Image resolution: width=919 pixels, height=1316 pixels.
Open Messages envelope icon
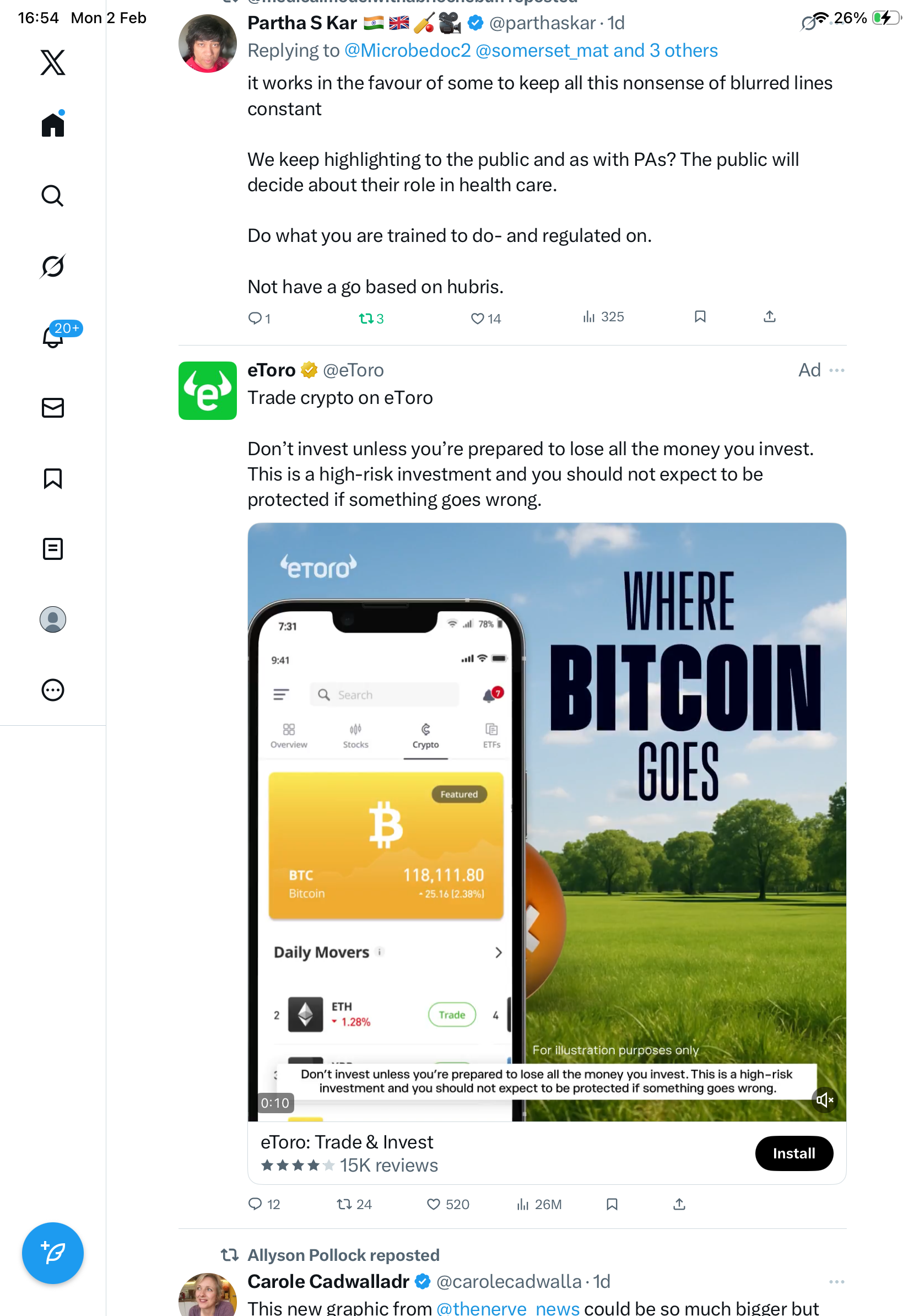point(53,407)
